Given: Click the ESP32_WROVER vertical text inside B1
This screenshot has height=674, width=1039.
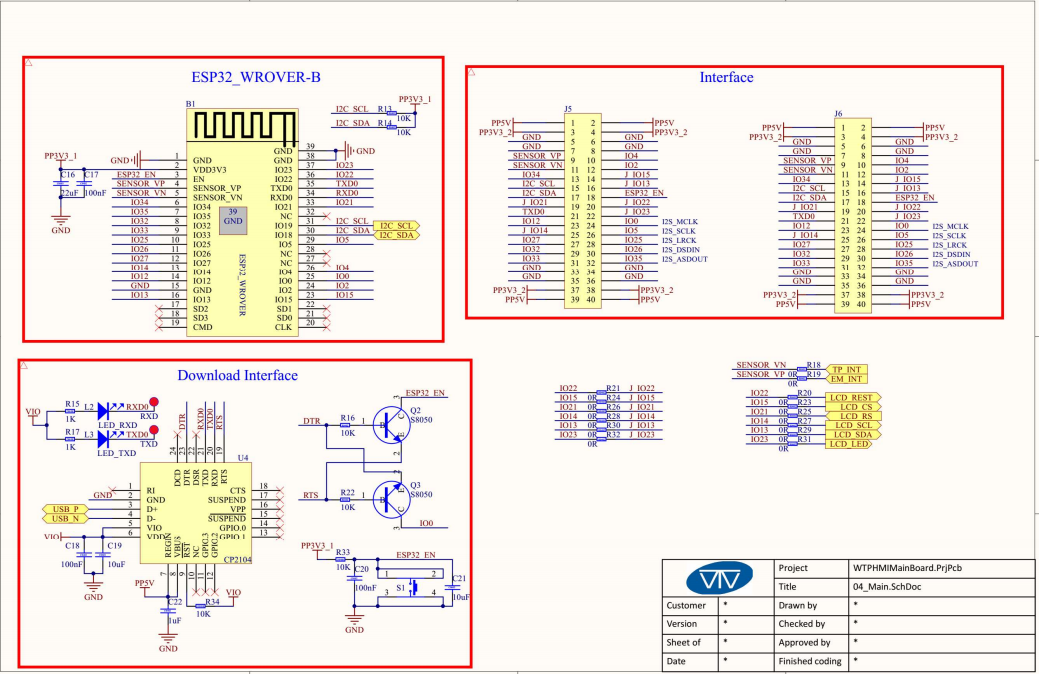Looking at the screenshot, I should [x=242, y=285].
